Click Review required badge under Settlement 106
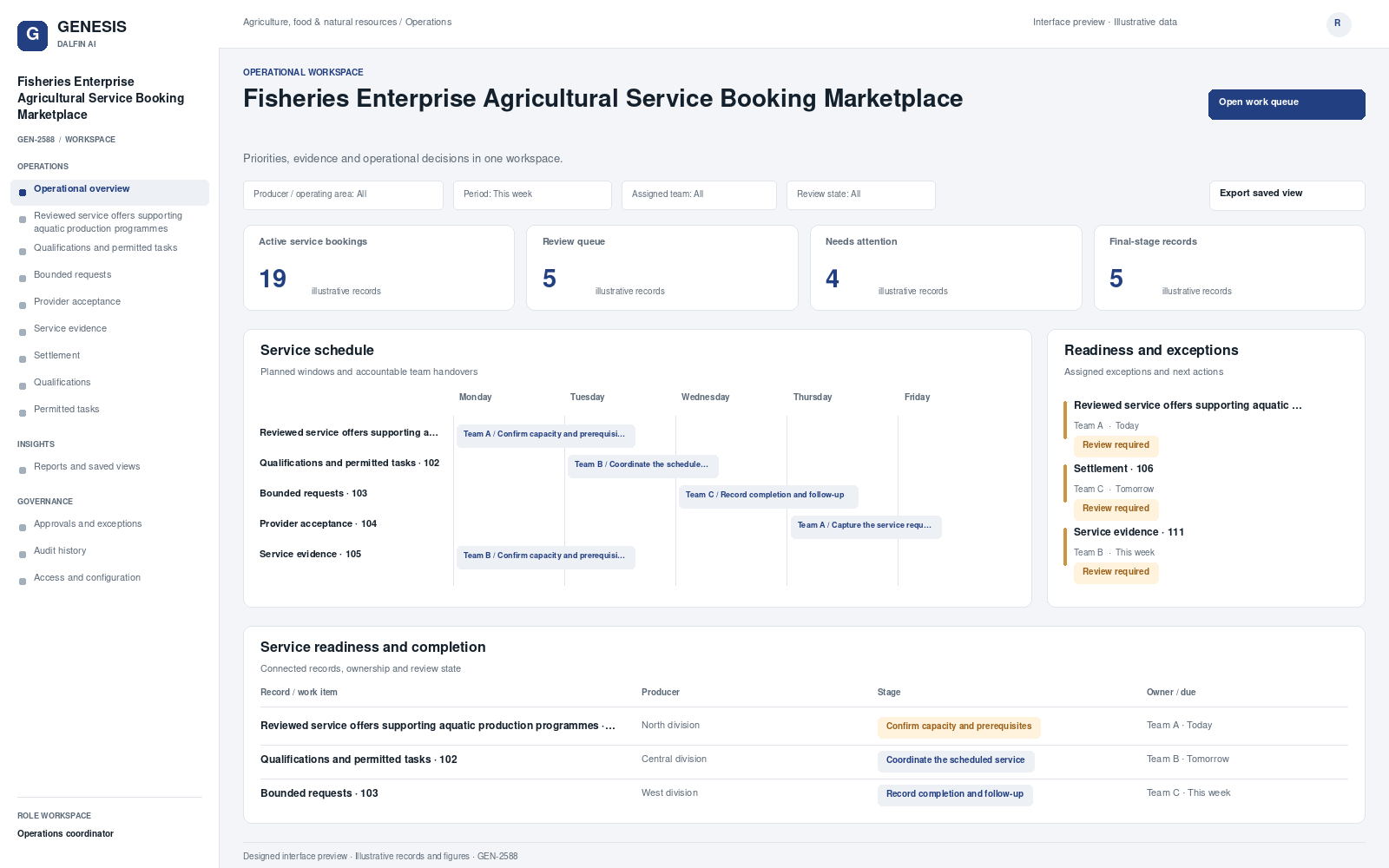Image resolution: width=1389 pixels, height=868 pixels. point(1116,509)
